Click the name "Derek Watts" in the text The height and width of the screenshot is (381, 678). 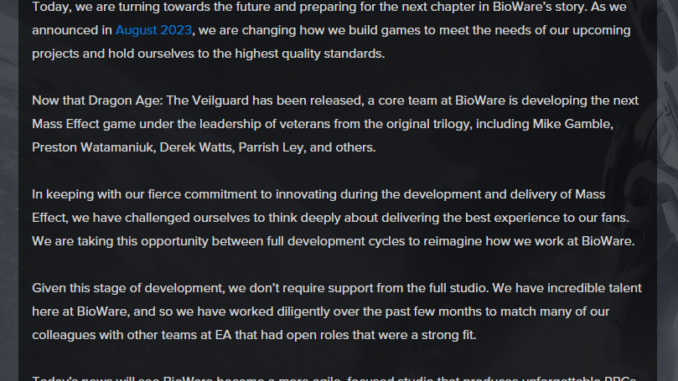(196, 147)
